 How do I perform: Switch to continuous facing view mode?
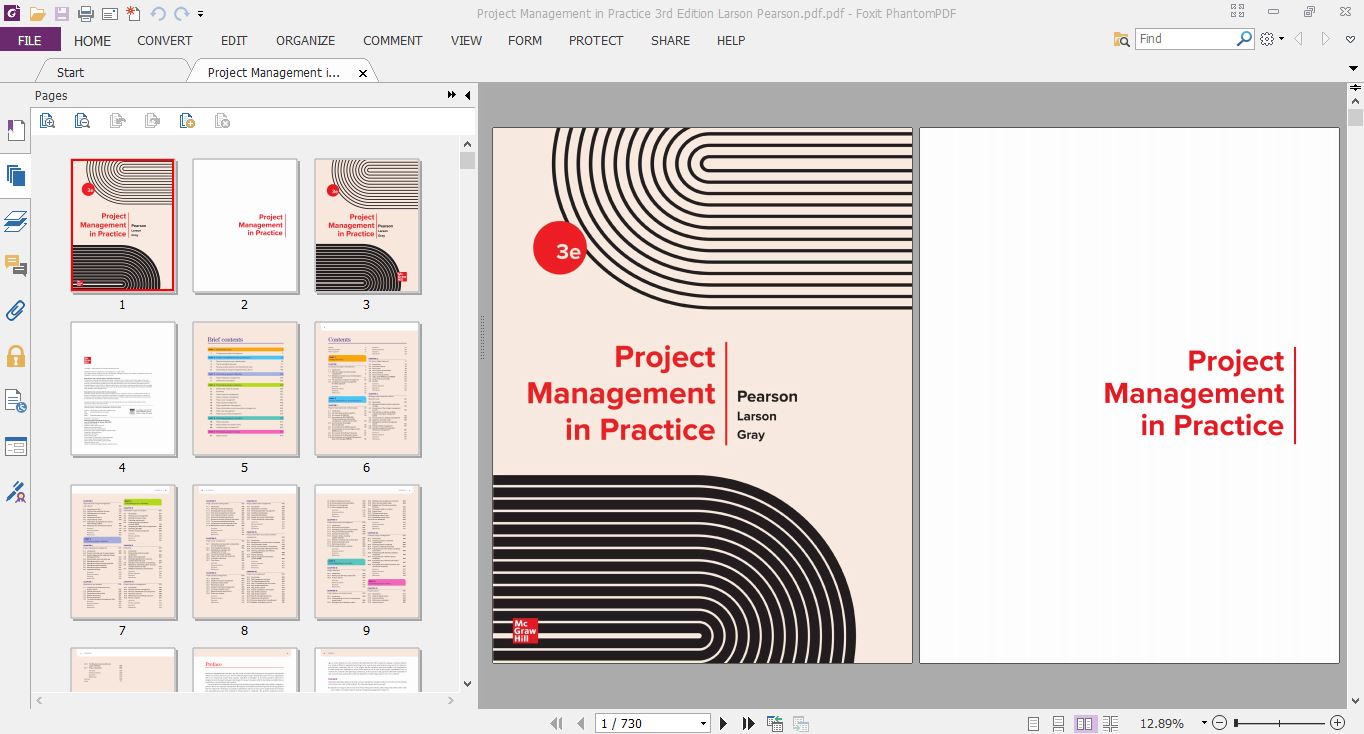click(1110, 723)
